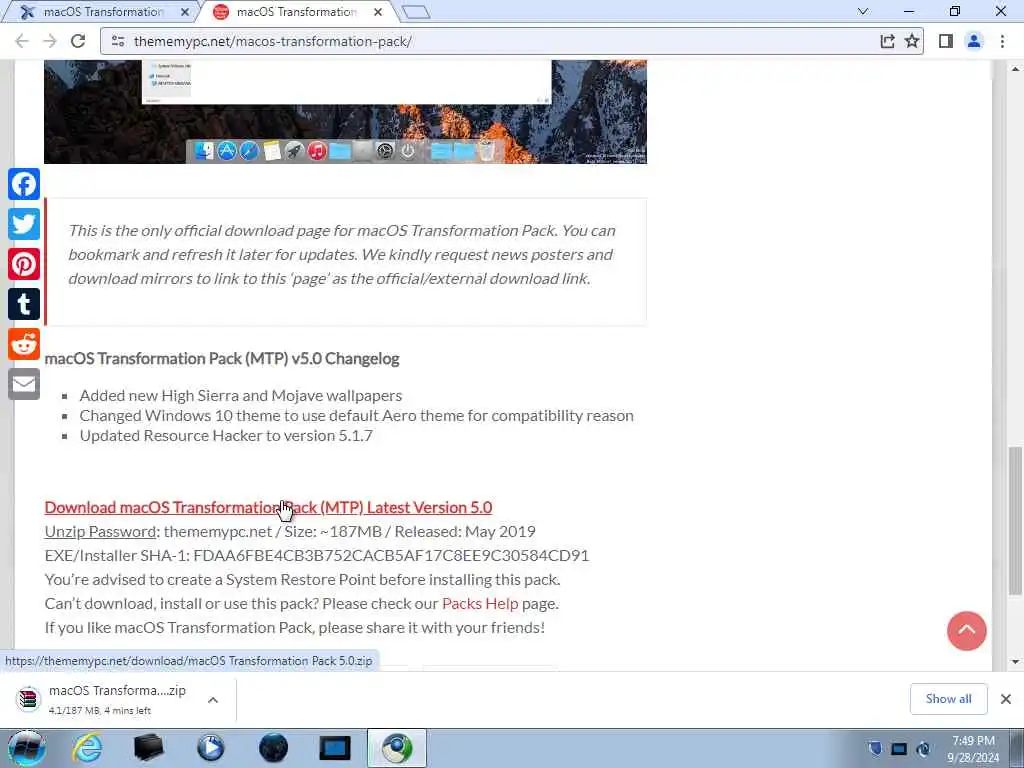Open the Packs Help page link
Image resolution: width=1024 pixels, height=768 pixels.
tap(480, 603)
